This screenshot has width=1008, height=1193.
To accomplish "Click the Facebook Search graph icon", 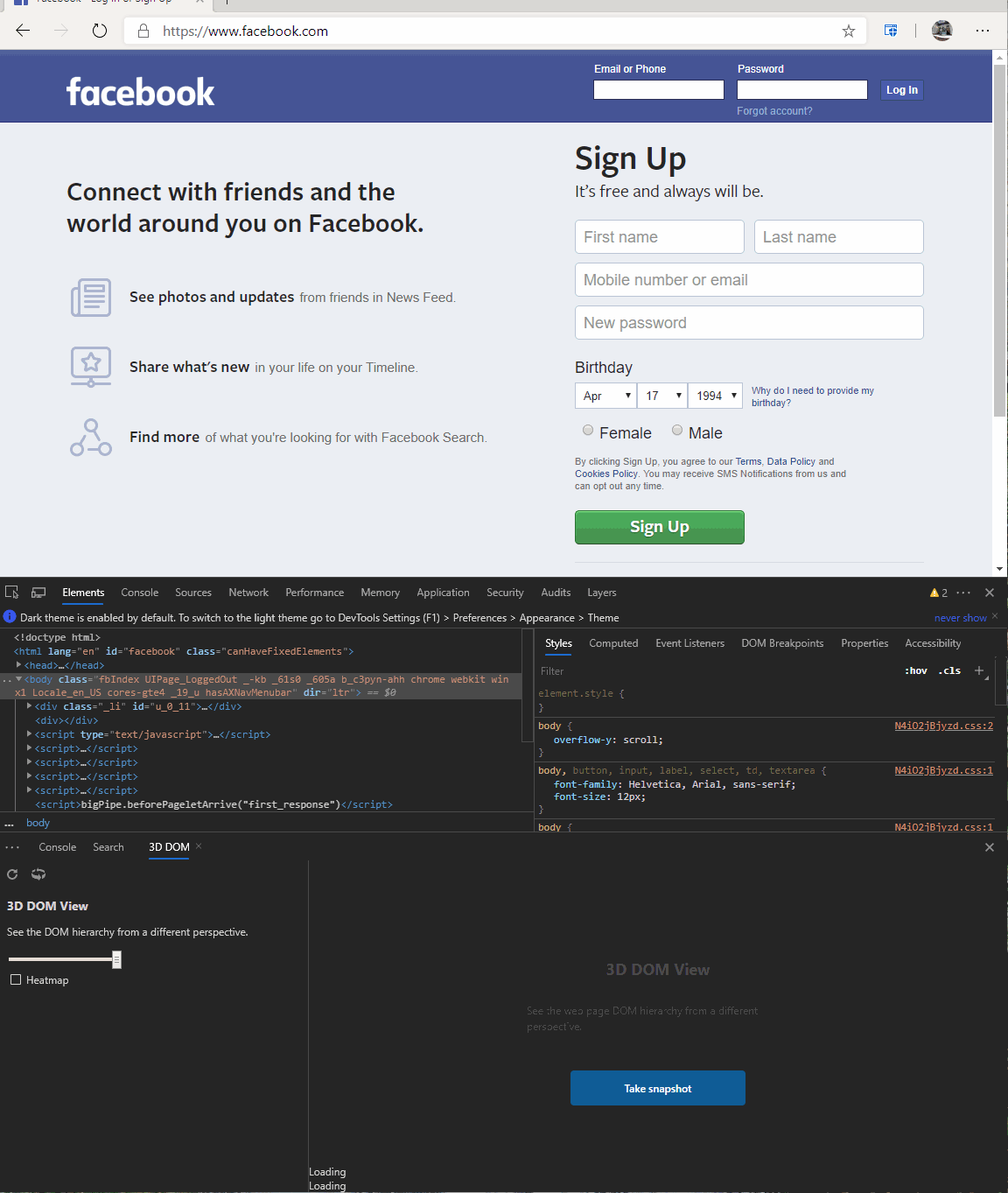I will point(91,438).
